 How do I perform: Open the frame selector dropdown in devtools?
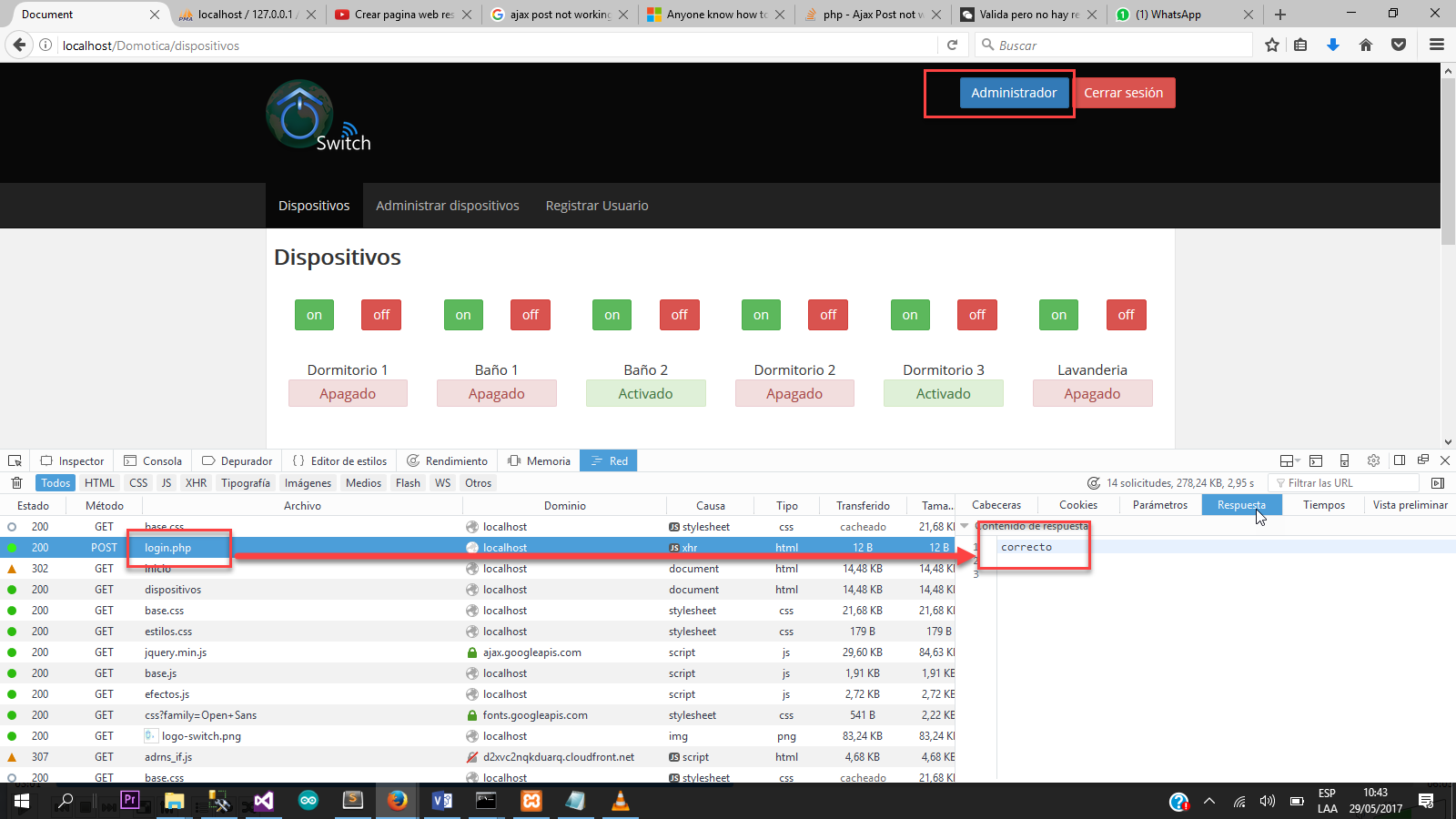coord(1289,460)
